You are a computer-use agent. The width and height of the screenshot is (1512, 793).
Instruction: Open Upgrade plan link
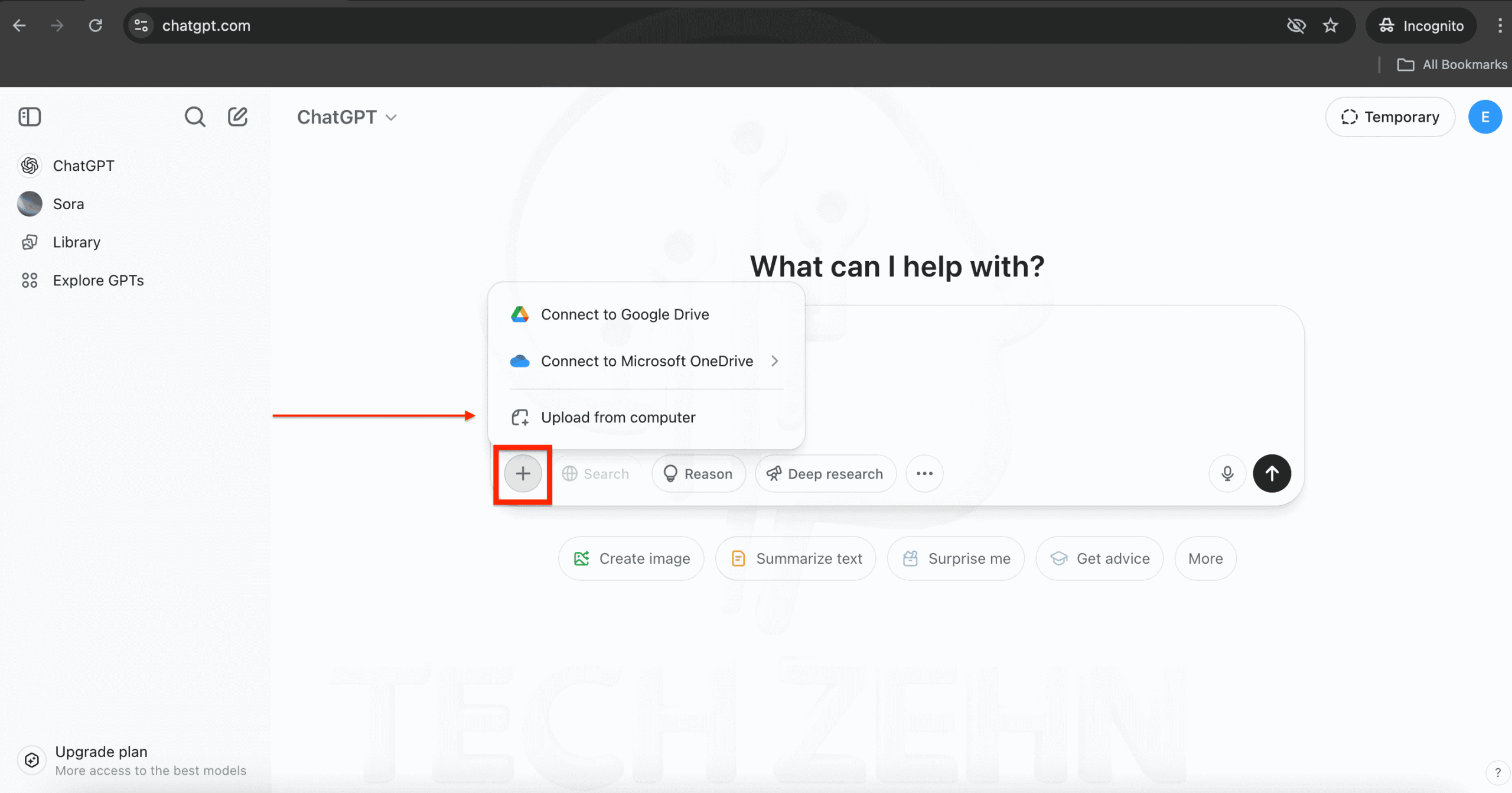click(x=133, y=760)
